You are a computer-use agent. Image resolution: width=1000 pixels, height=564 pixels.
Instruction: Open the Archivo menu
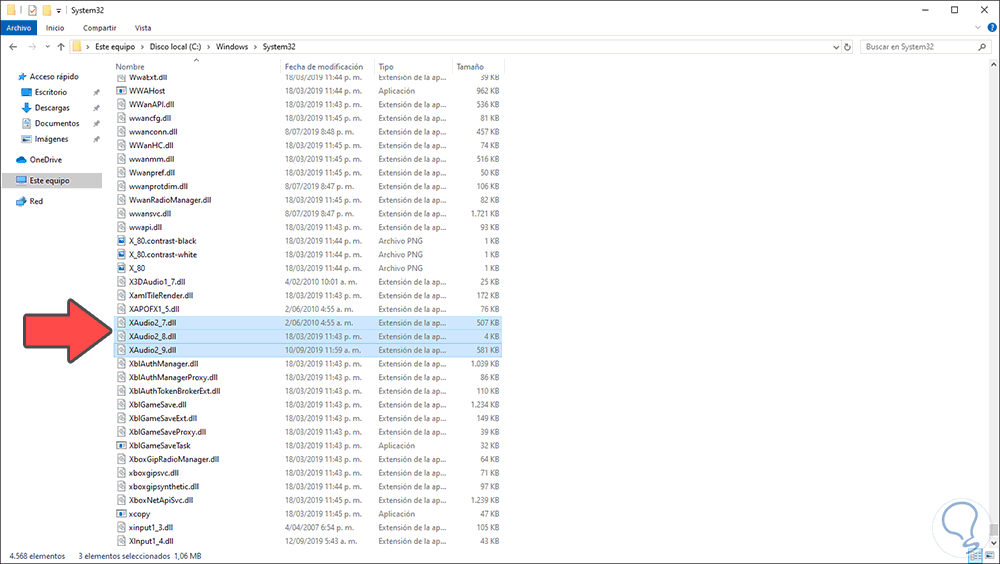[x=18, y=28]
